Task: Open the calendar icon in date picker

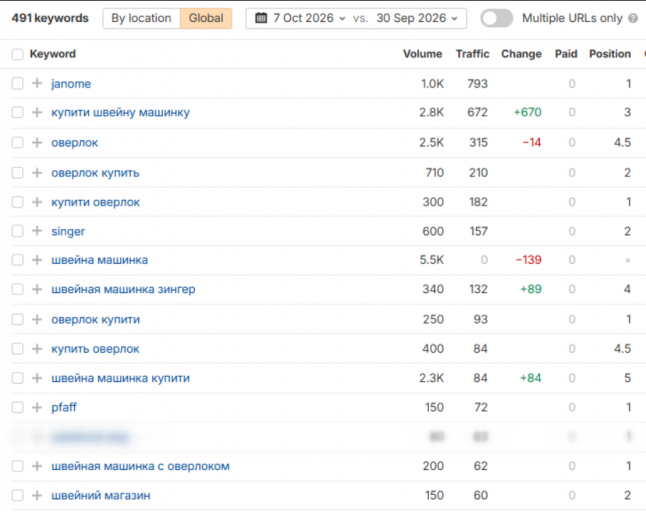Action: pyautogui.click(x=261, y=18)
